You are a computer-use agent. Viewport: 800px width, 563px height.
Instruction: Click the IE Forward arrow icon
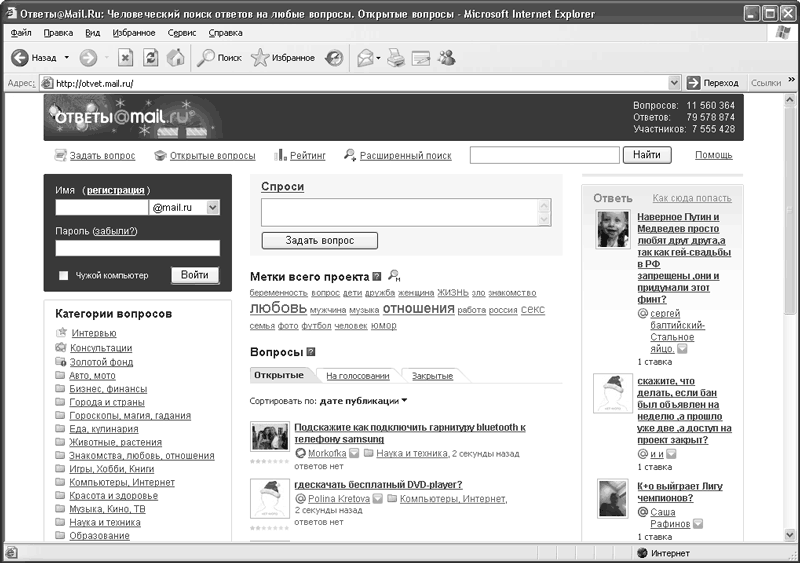point(88,58)
